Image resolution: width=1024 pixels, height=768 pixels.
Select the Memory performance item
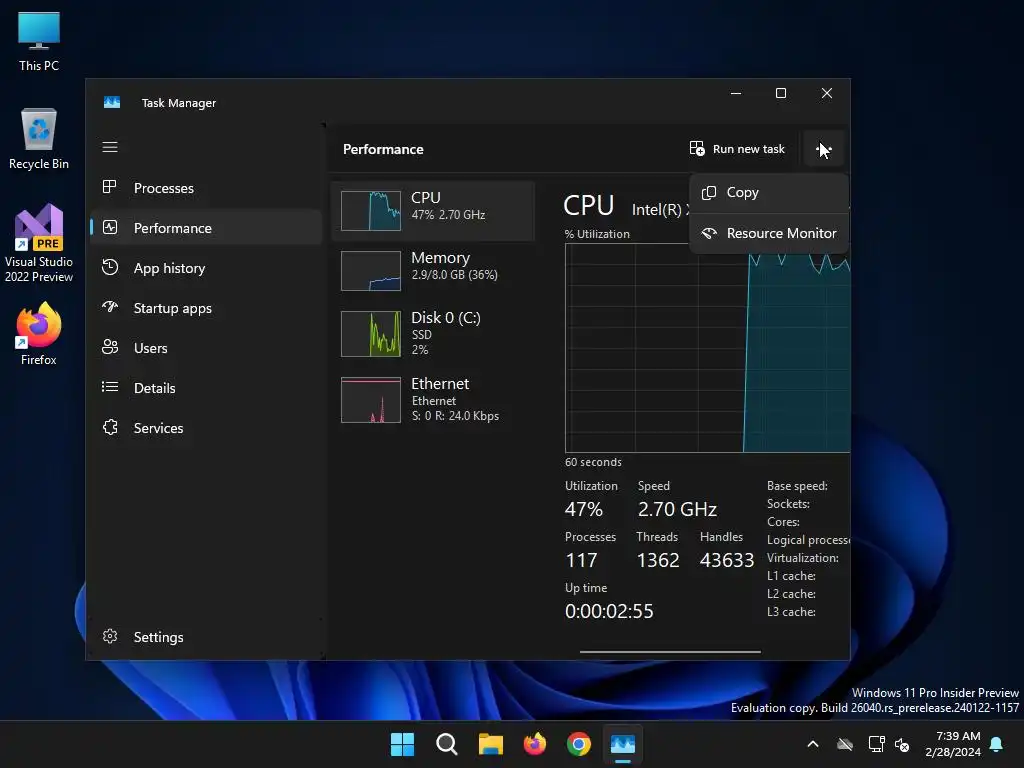pos(433,270)
